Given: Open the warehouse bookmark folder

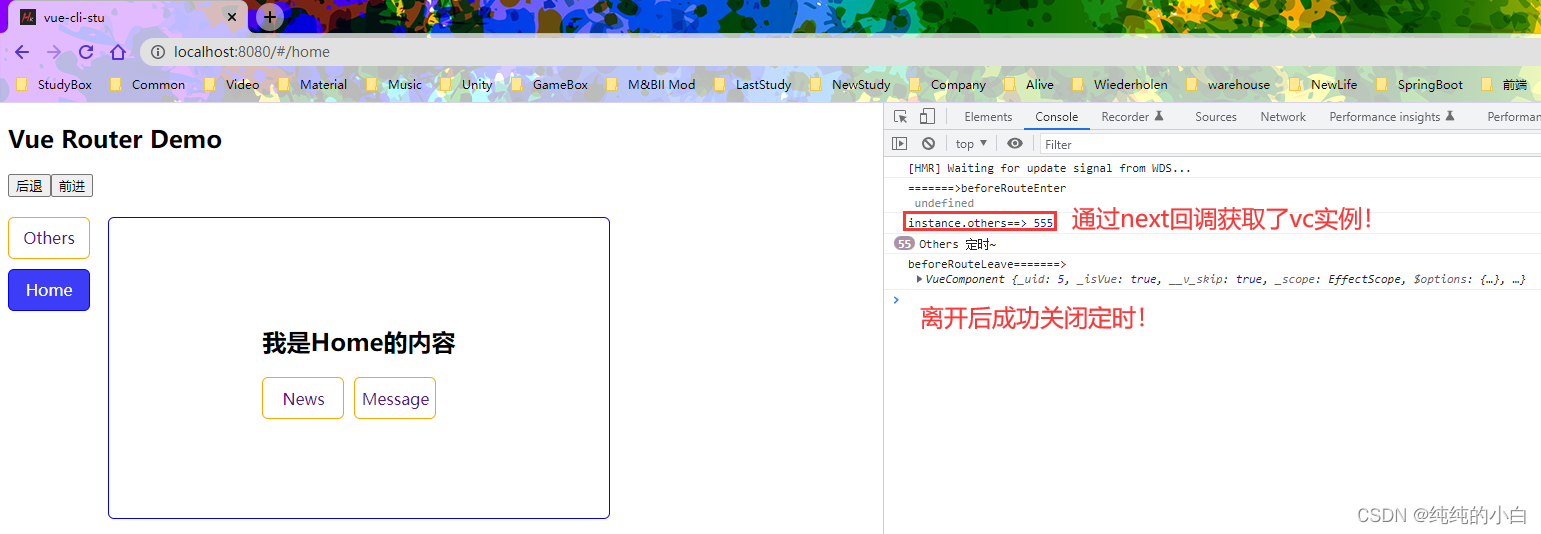Looking at the screenshot, I should (x=1227, y=85).
